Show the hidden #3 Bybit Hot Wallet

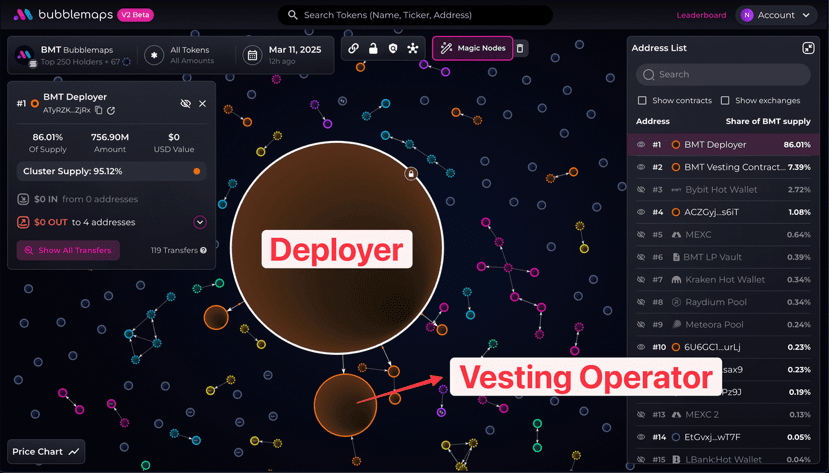641,190
